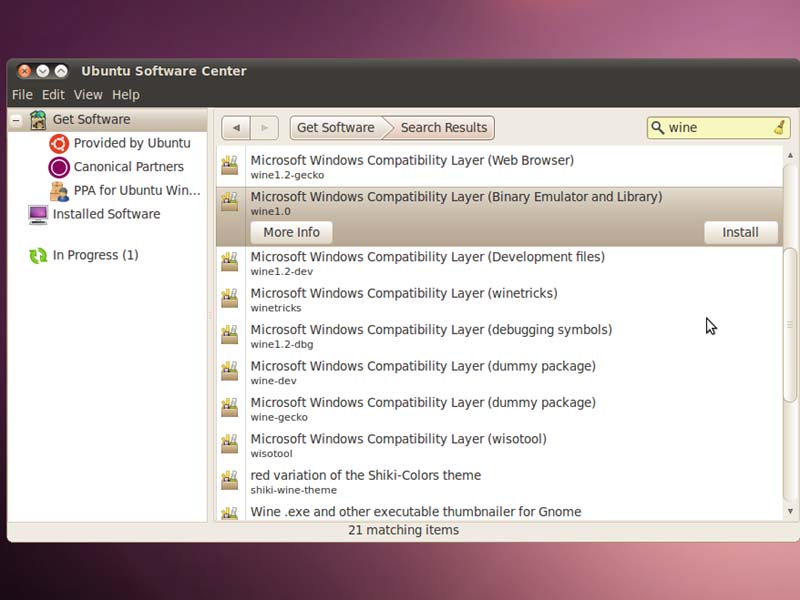
Task: Go back with the left arrow button
Action: click(x=236, y=128)
